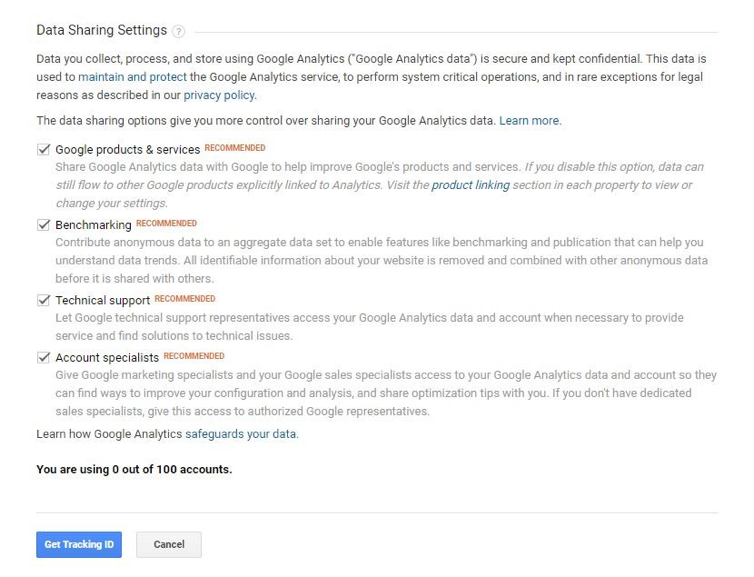
Task: Cancel the account setup
Action: coord(169,544)
